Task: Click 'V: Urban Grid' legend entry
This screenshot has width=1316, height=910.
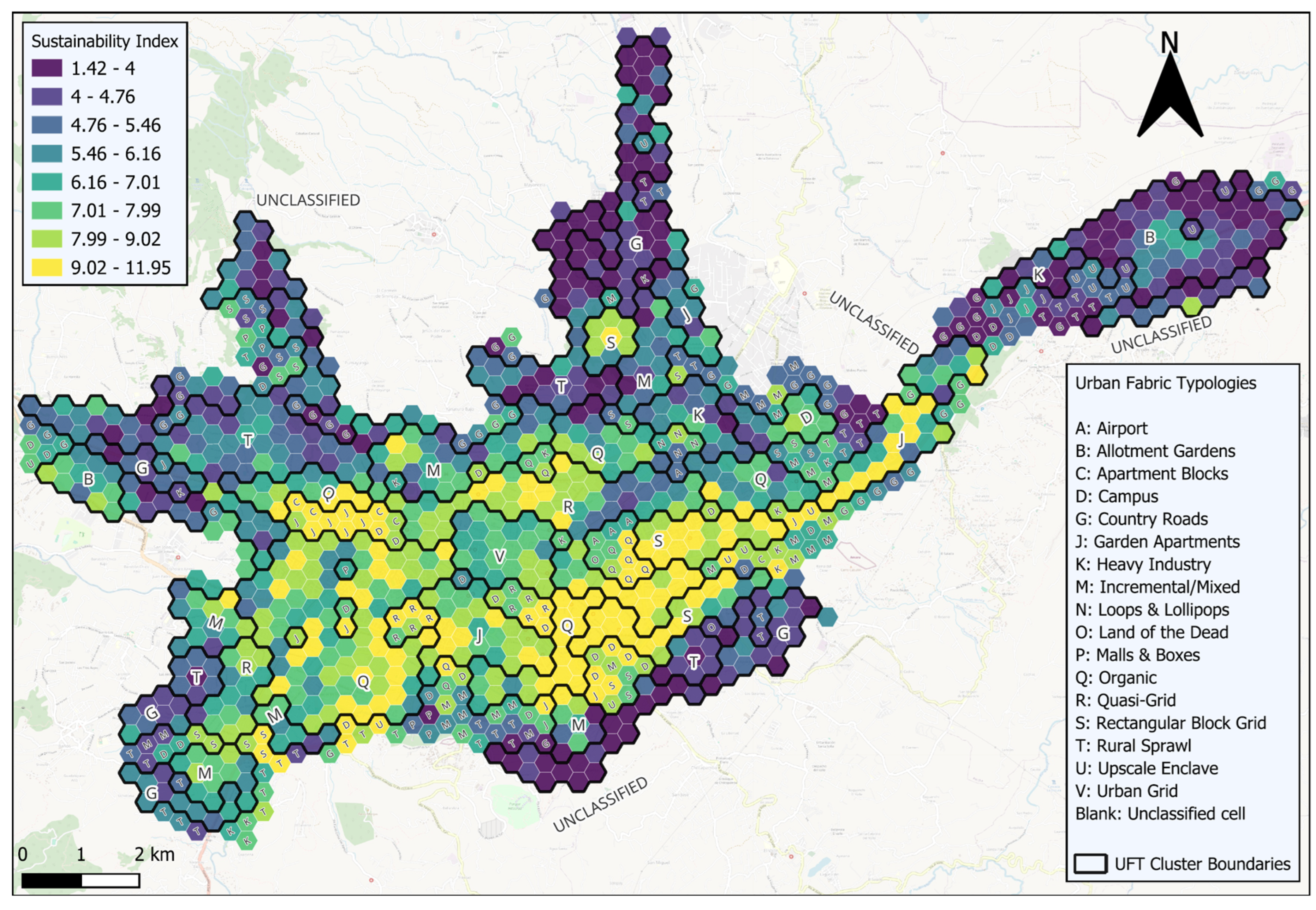Action: pyautogui.click(x=1126, y=791)
